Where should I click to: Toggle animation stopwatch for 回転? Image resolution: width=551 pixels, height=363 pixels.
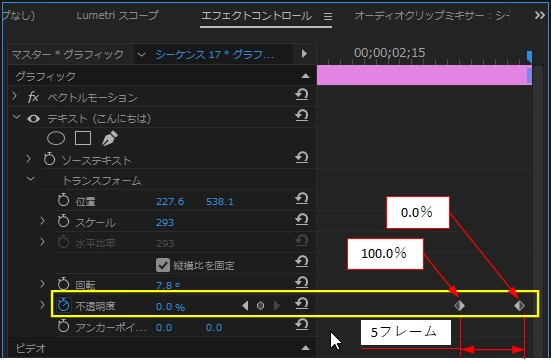click(63, 283)
